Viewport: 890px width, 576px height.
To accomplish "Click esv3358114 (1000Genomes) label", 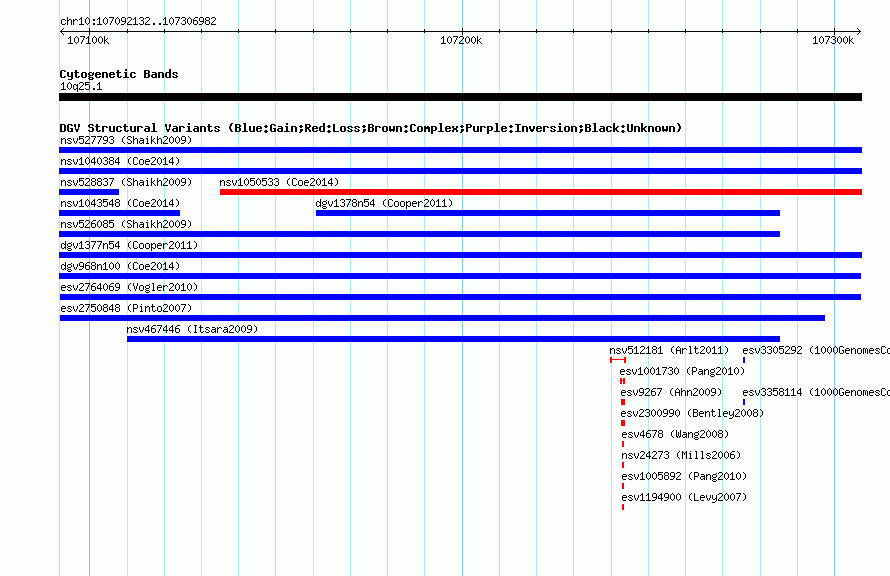I will (816, 392).
